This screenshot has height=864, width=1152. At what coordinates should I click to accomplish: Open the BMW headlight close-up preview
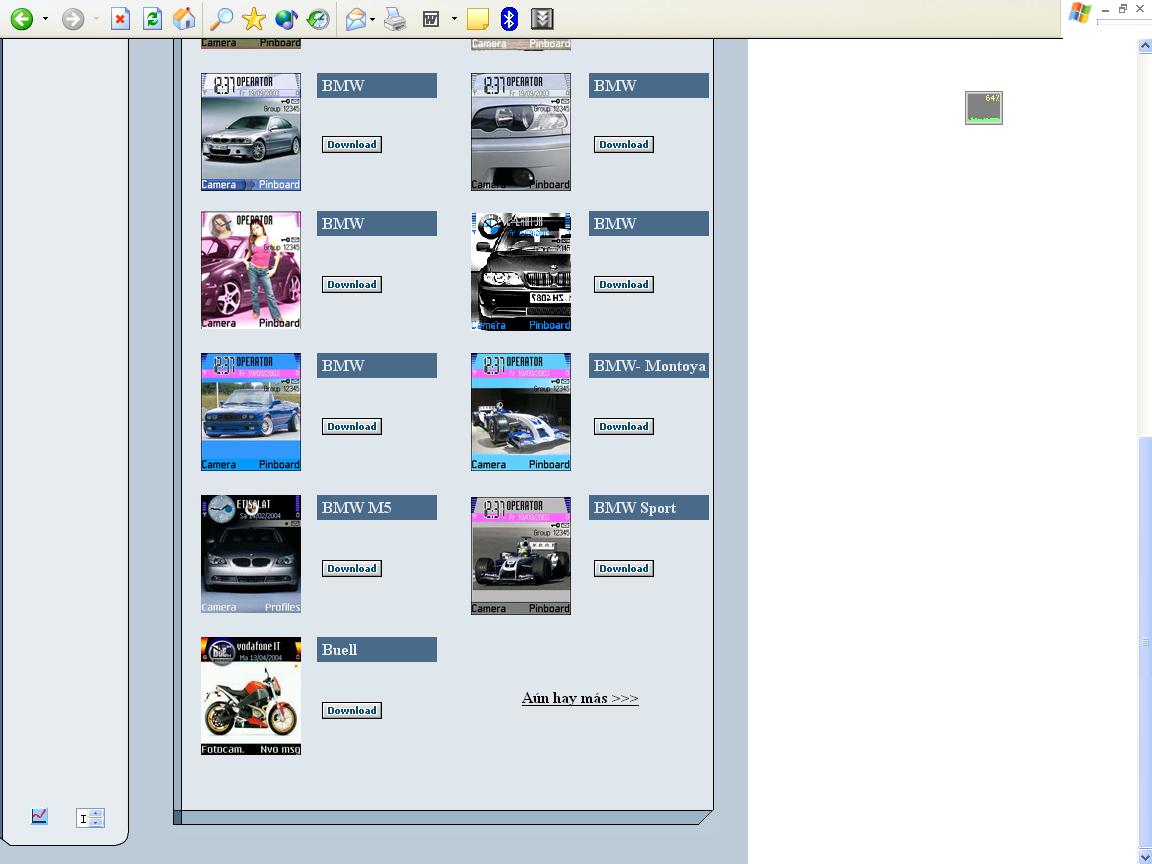click(x=521, y=132)
